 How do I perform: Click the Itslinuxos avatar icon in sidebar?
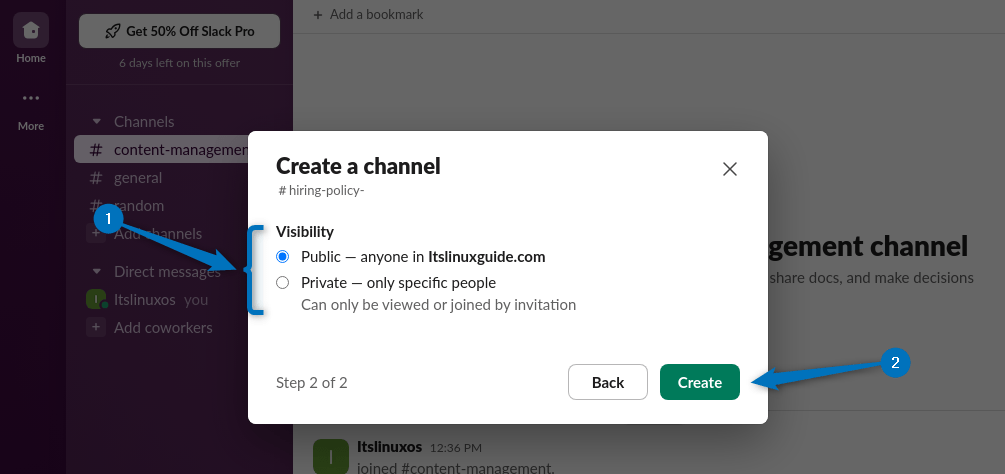(96, 300)
